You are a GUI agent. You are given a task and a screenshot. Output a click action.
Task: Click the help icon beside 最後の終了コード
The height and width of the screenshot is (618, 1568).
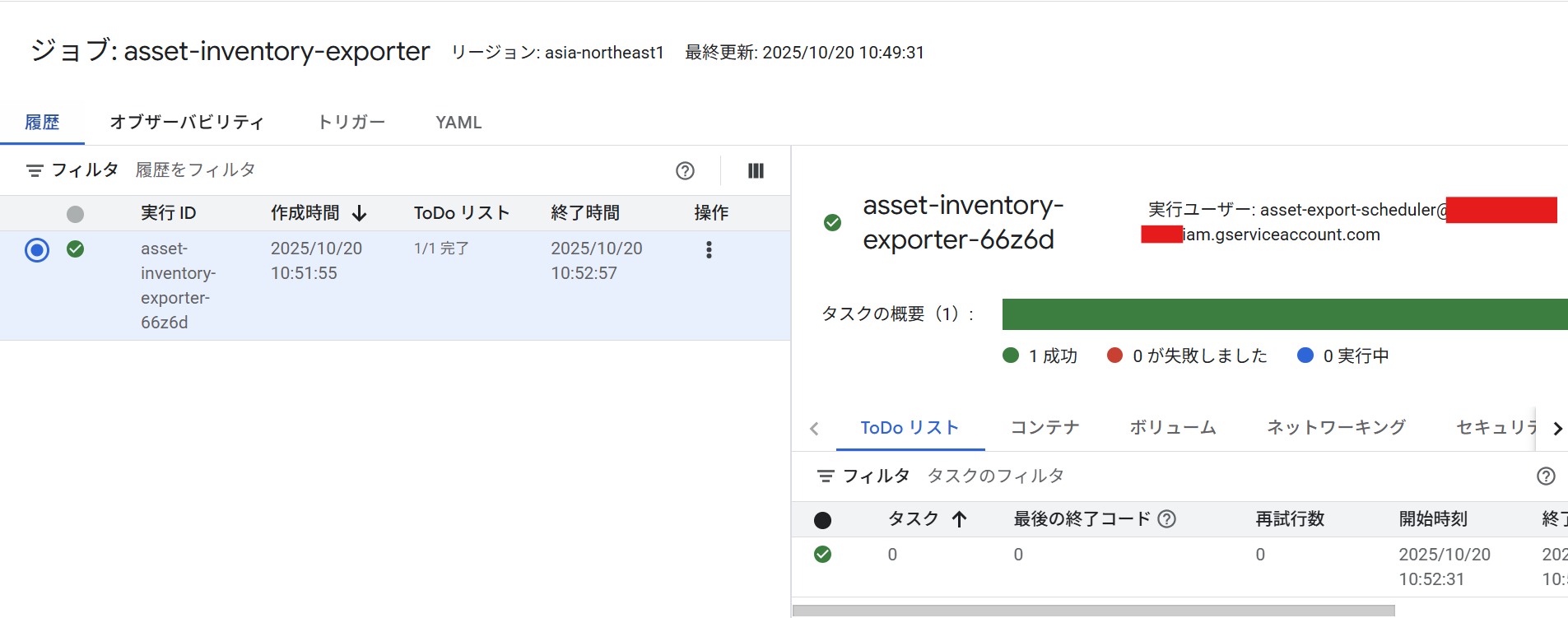1166,519
